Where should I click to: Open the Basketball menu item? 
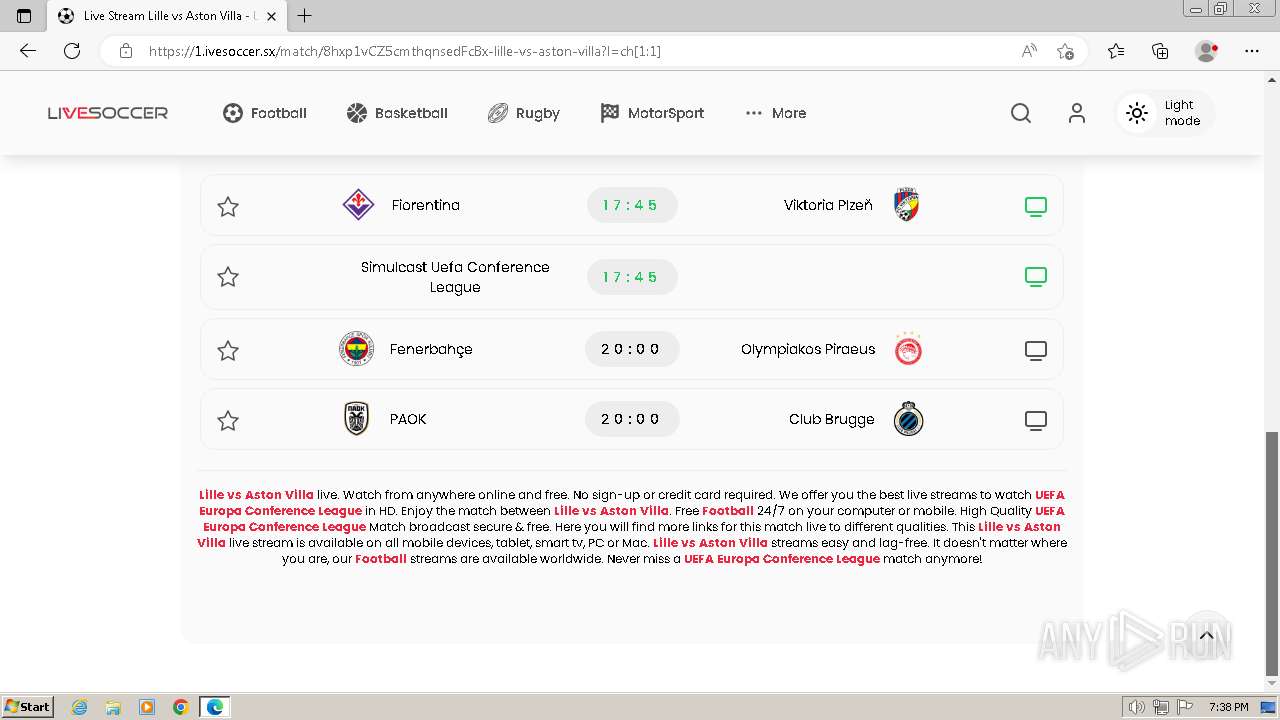pyautogui.click(x=397, y=113)
